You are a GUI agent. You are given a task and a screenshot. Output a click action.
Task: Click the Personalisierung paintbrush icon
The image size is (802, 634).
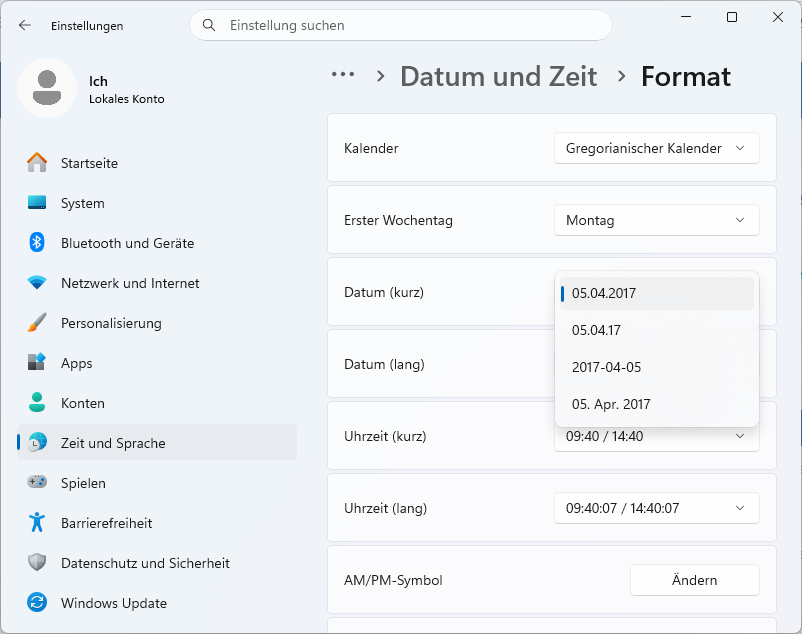(x=37, y=323)
